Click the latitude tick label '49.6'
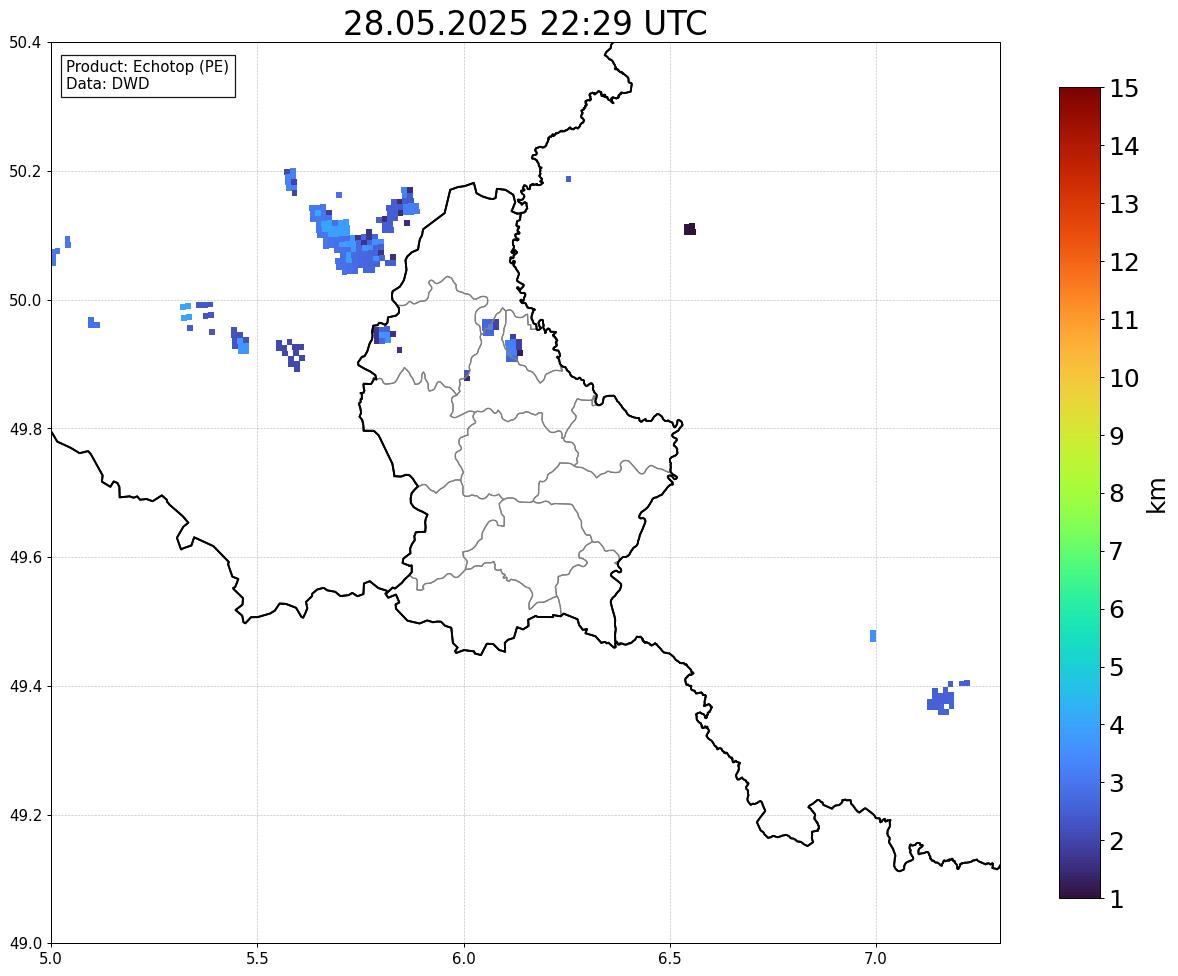Image resolution: width=1178 pixels, height=976 pixels. pyautogui.click(x=25, y=557)
